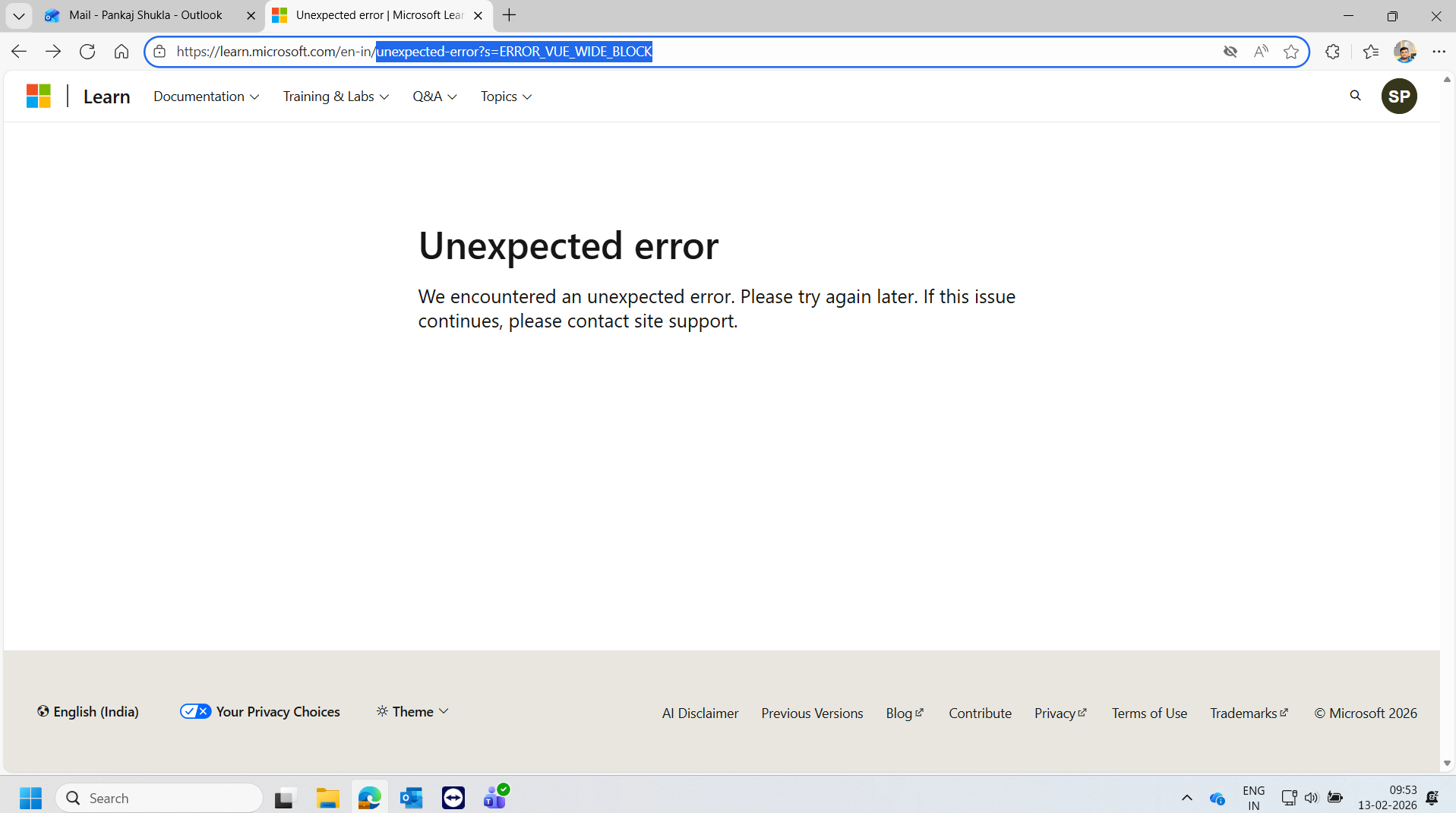Go back using the browser back arrow
The width and height of the screenshot is (1456, 813).
[x=19, y=52]
